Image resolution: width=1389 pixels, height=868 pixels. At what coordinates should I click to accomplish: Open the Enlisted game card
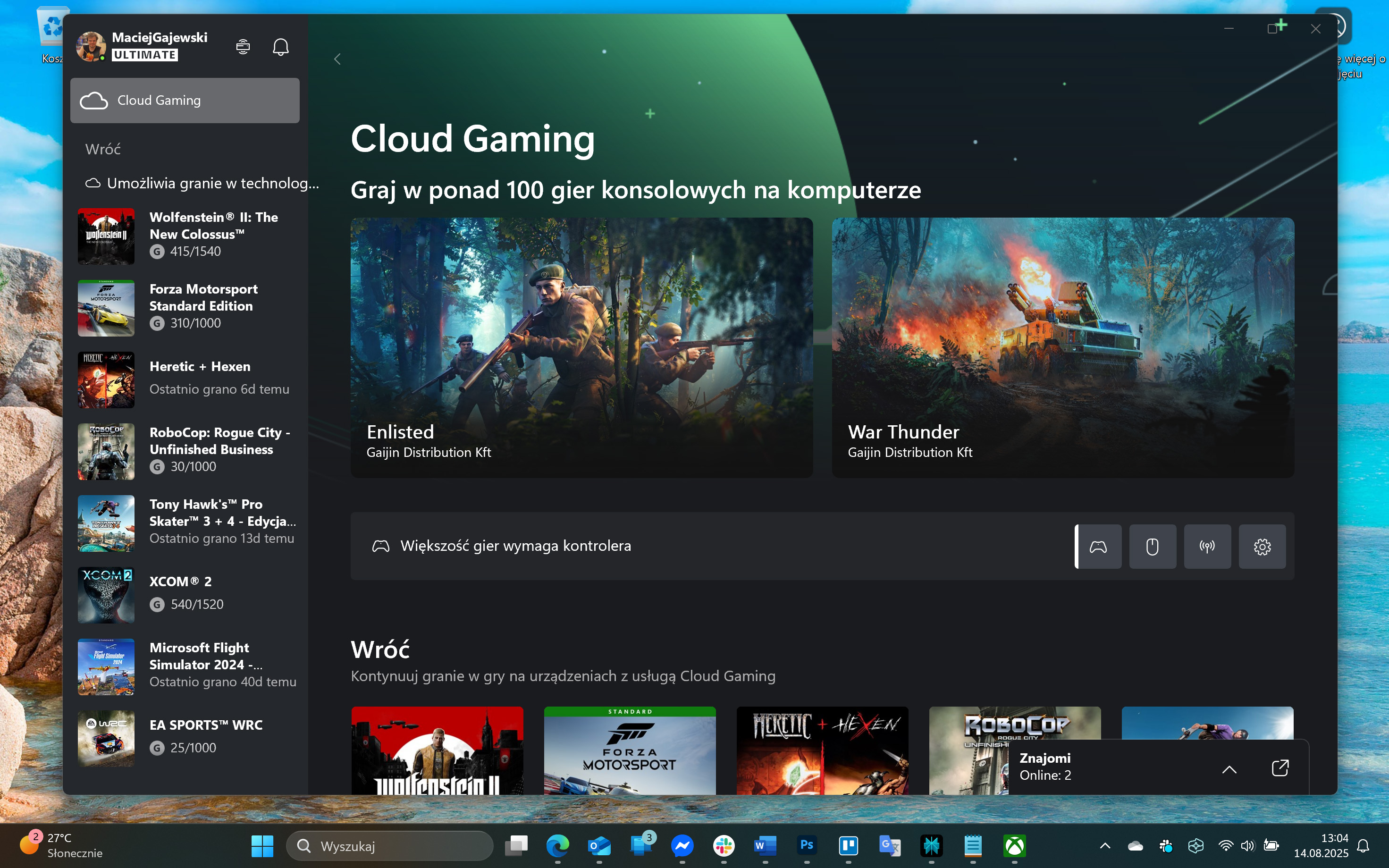coord(581,347)
